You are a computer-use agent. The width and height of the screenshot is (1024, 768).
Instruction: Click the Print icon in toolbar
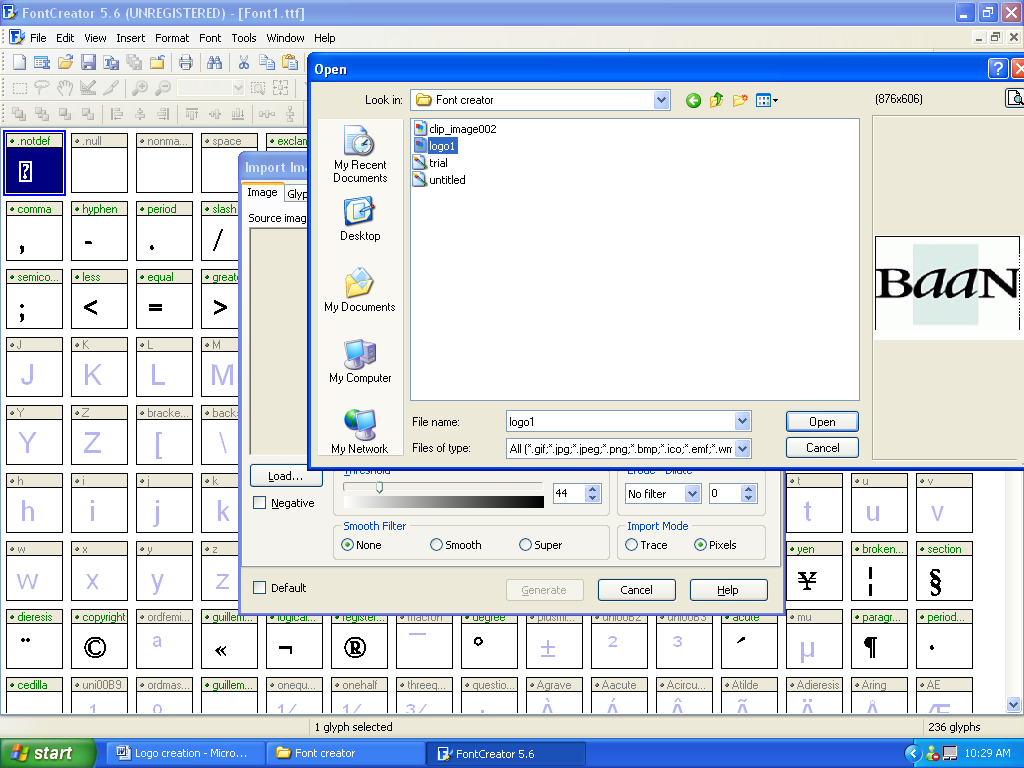click(x=186, y=62)
